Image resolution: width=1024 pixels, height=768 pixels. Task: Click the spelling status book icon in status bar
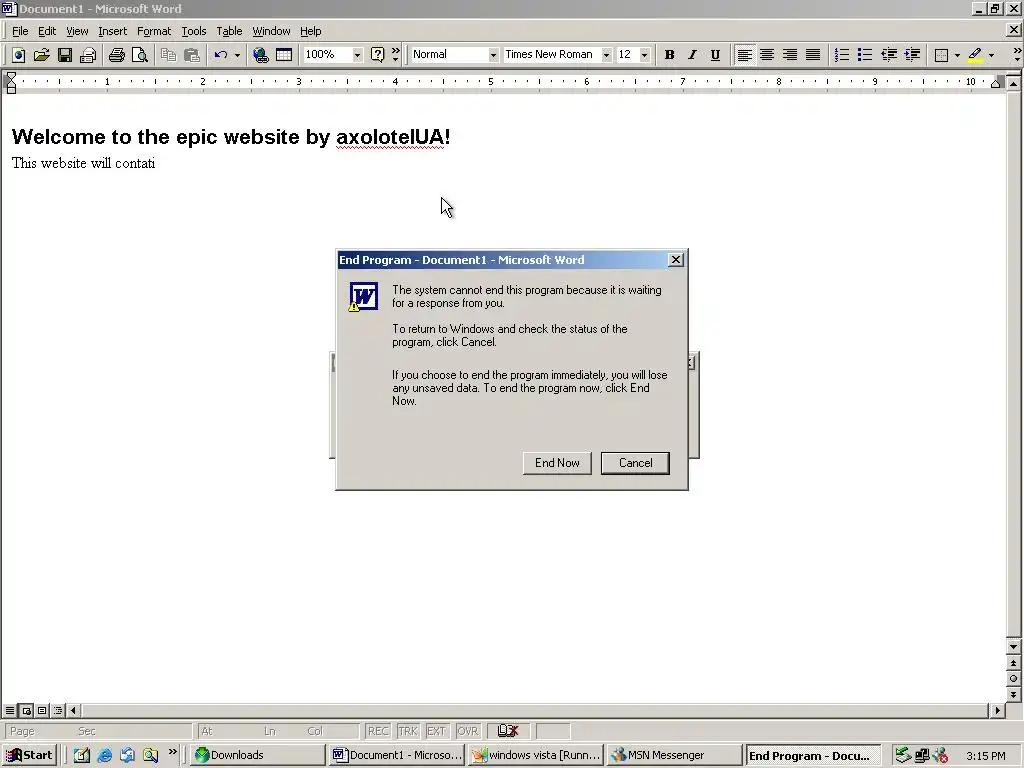point(507,731)
